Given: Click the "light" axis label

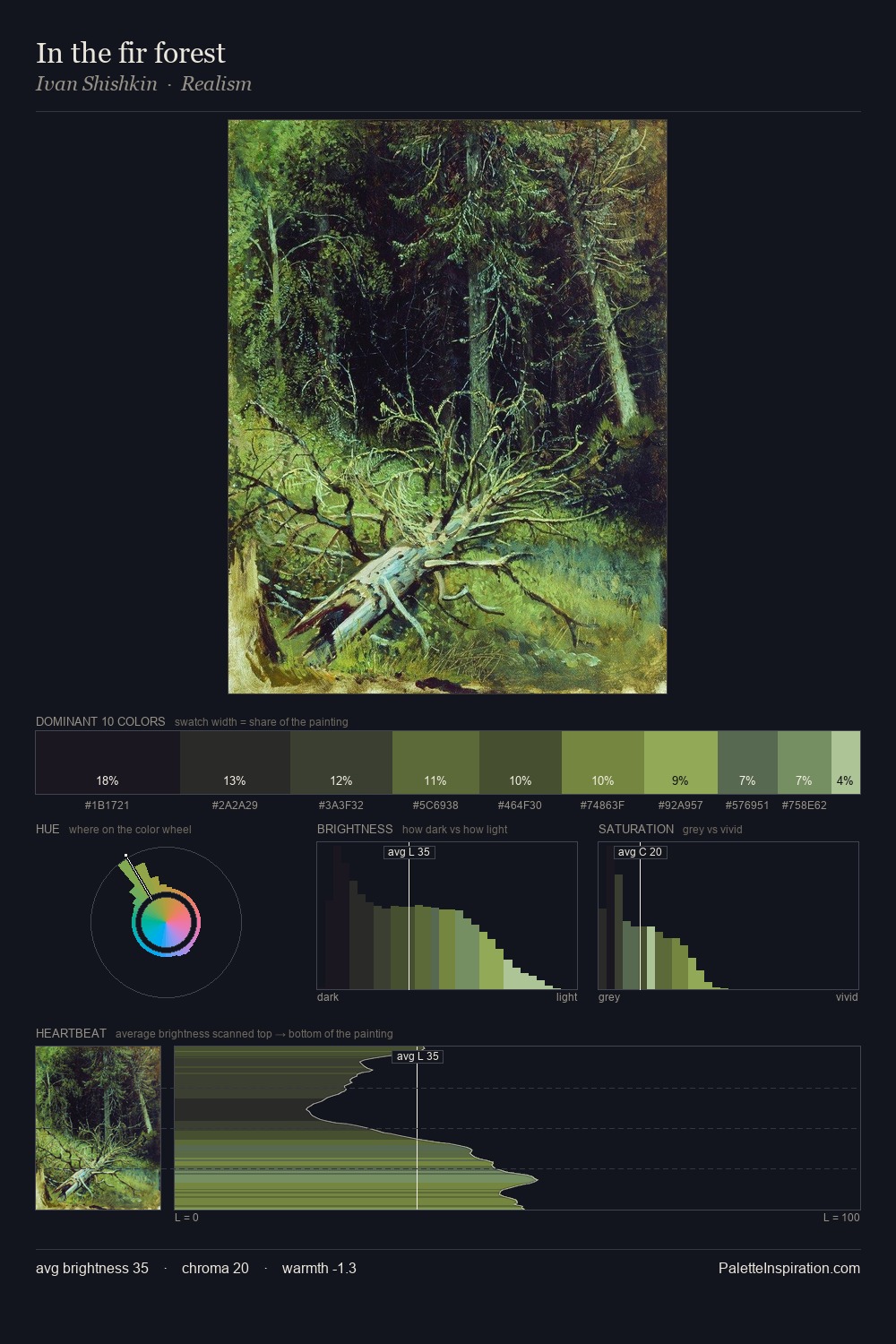Looking at the screenshot, I should (567, 997).
